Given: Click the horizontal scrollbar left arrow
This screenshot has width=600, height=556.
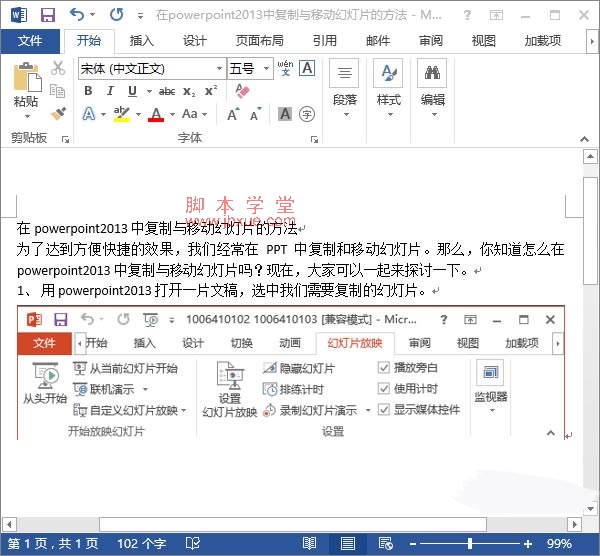Looking at the screenshot, I should (x=9, y=524).
